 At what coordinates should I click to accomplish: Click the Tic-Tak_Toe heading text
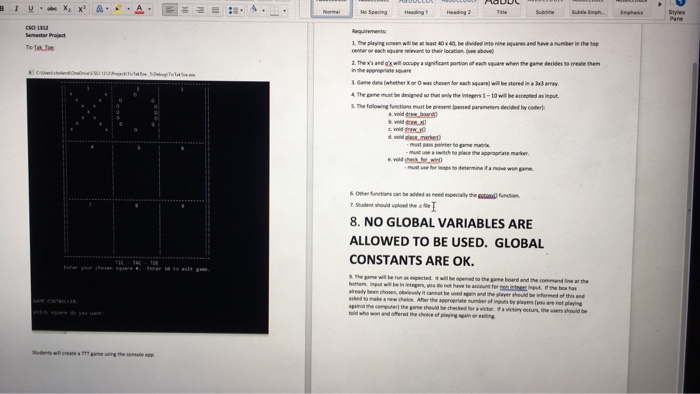(40, 47)
